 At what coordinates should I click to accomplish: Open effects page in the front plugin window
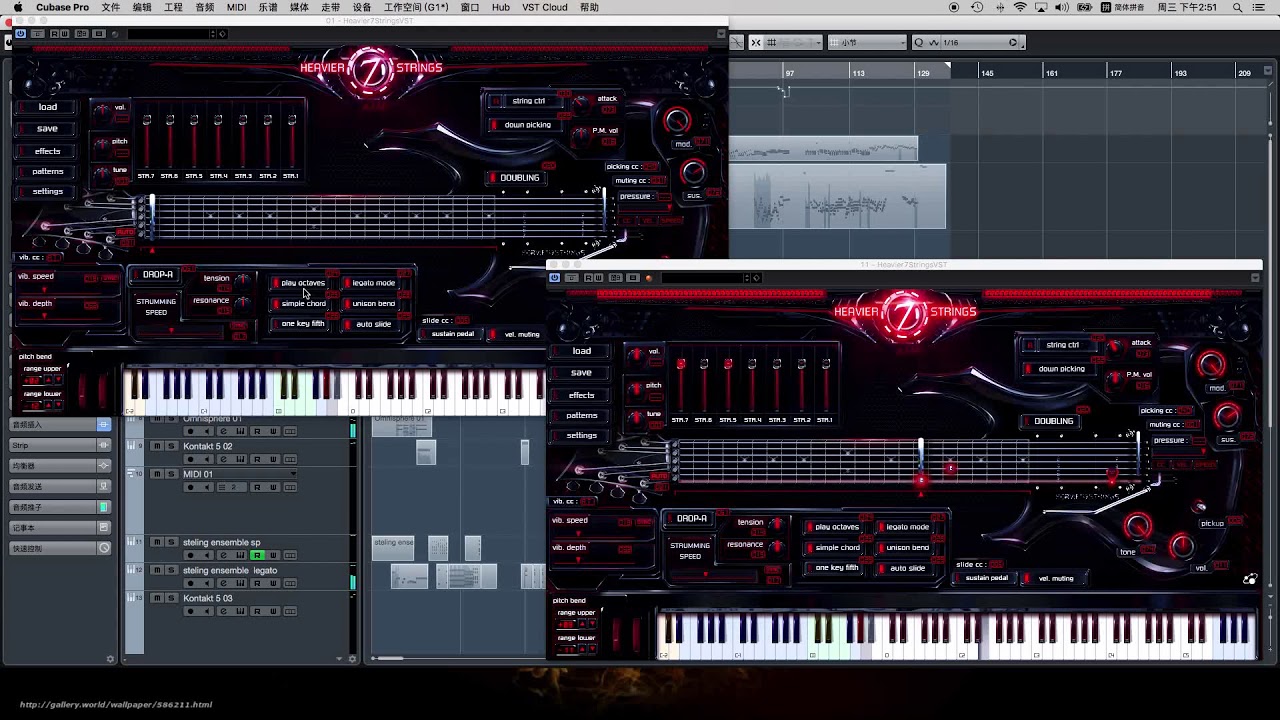tap(581, 395)
